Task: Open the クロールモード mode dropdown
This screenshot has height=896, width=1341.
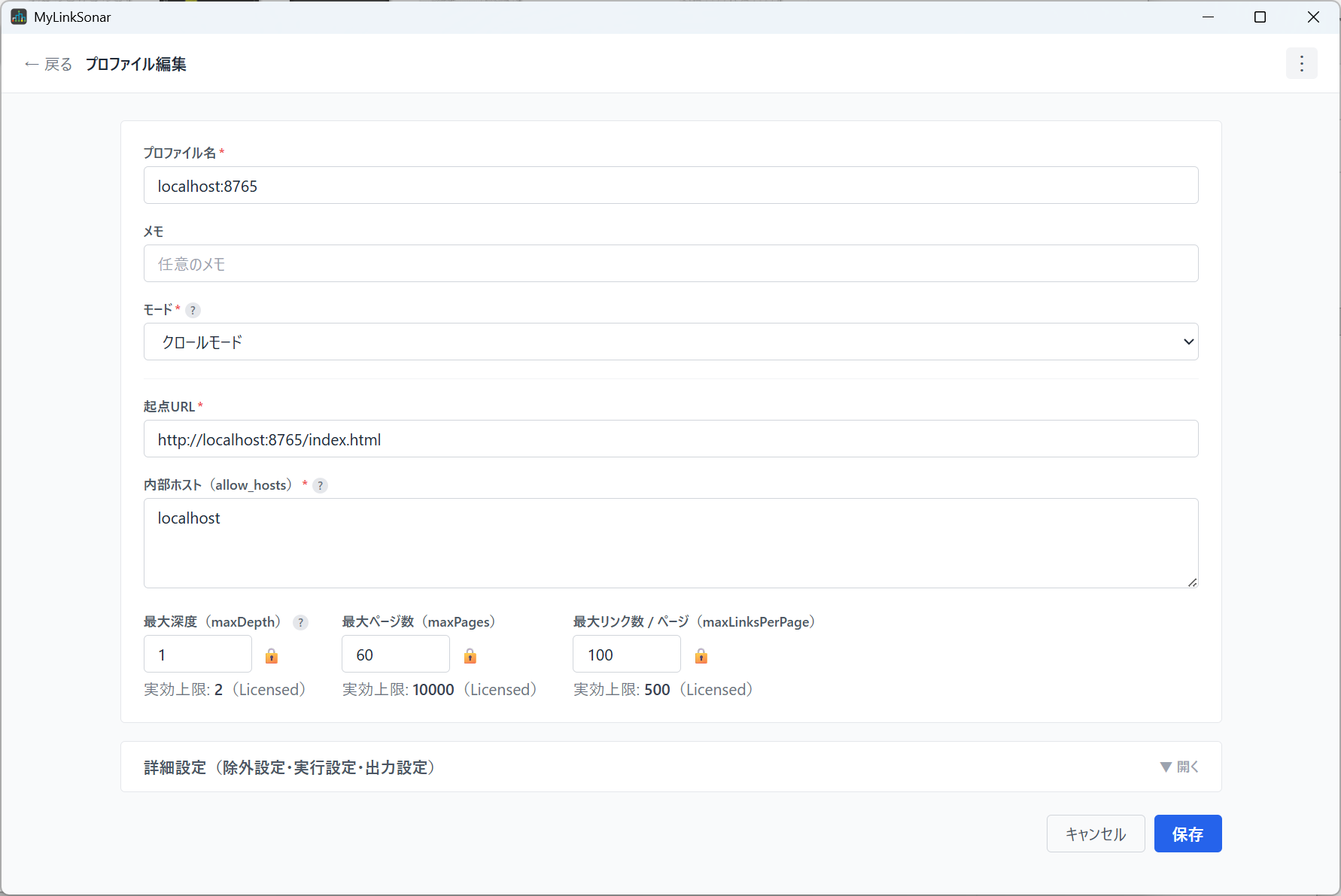Action: coord(670,342)
